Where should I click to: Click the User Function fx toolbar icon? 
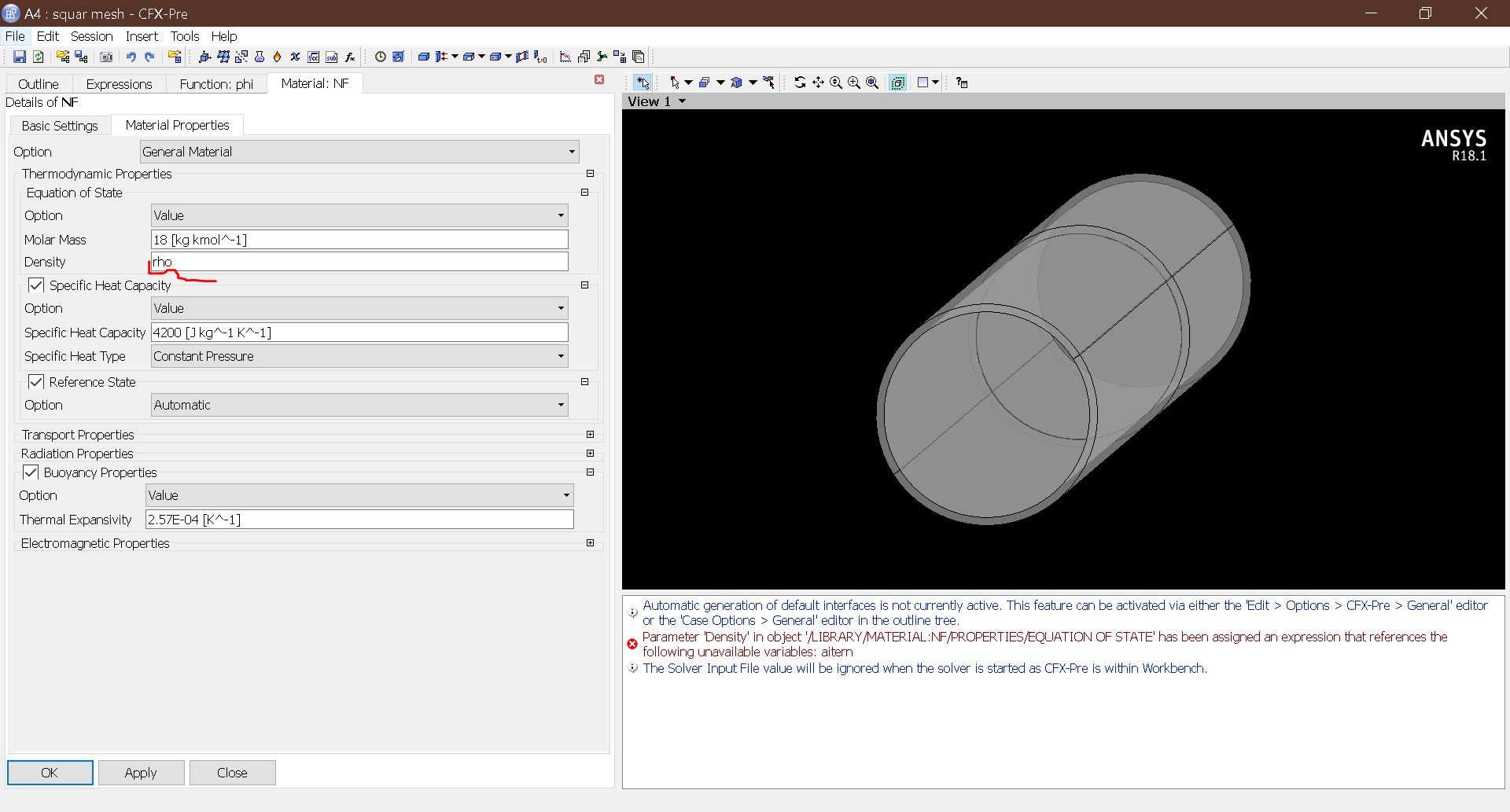coord(349,56)
